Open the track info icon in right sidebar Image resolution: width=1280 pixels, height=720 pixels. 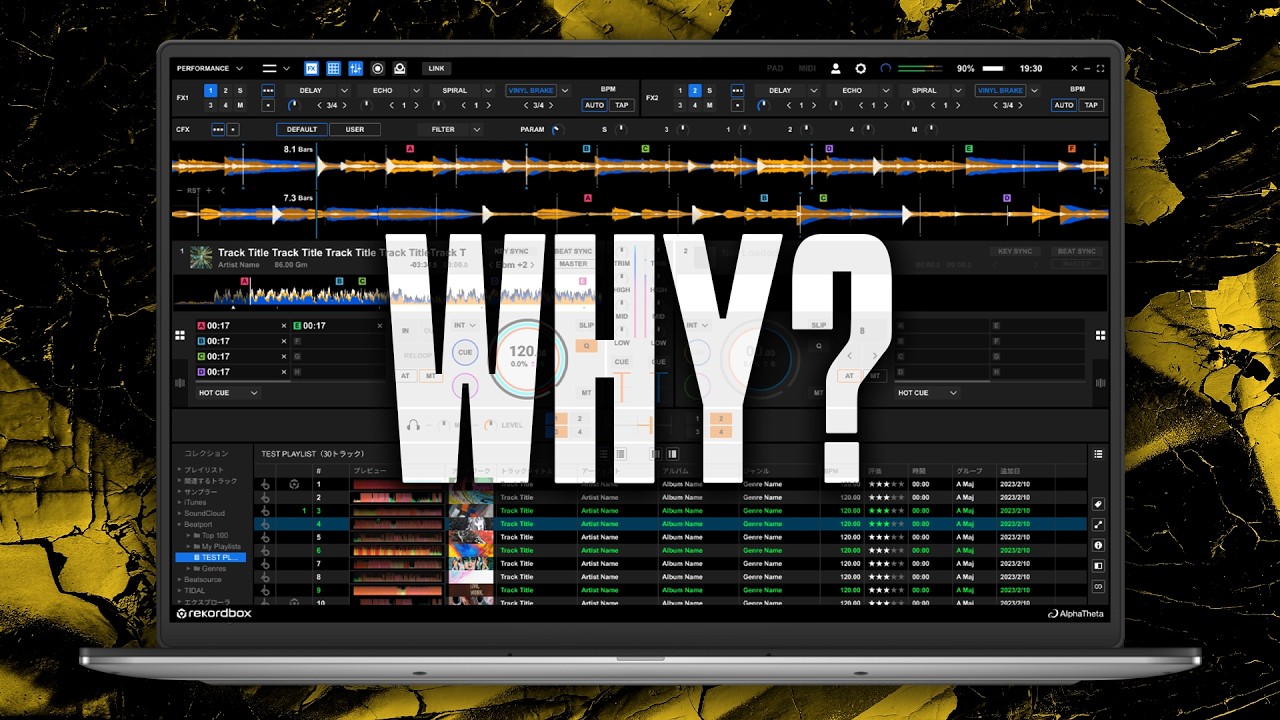coord(1098,545)
